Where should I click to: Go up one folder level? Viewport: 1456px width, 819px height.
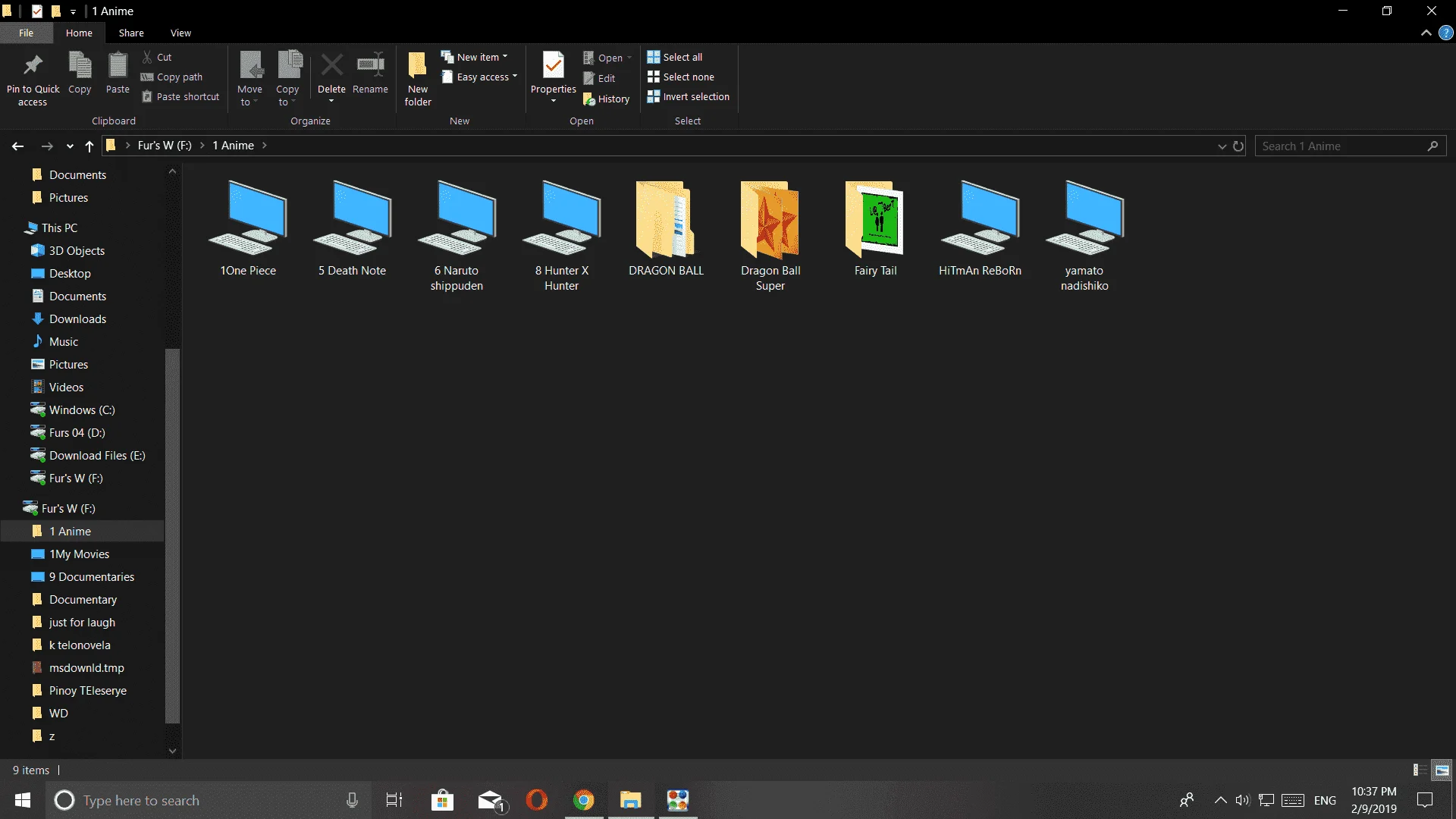click(89, 146)
